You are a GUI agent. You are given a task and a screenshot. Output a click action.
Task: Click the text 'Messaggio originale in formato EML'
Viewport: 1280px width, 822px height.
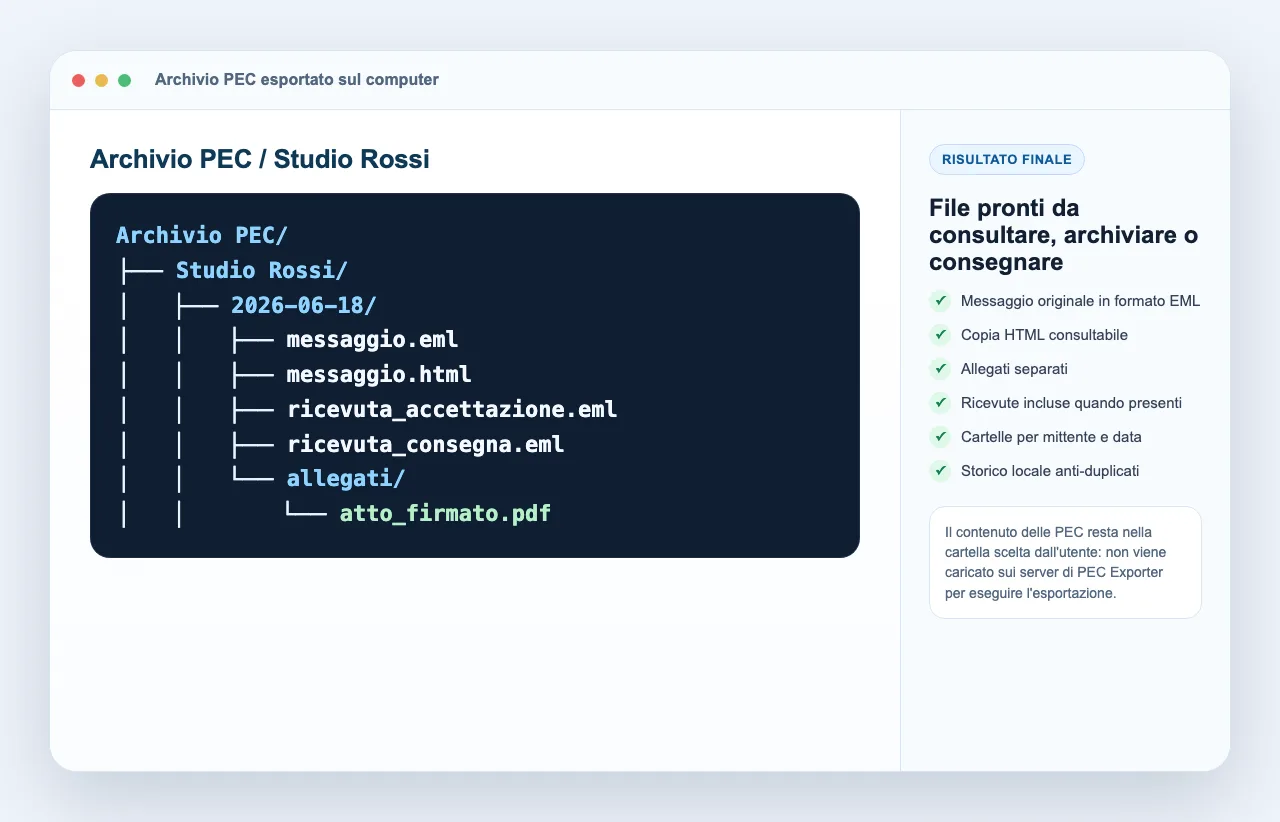(x=1080, y=301)
